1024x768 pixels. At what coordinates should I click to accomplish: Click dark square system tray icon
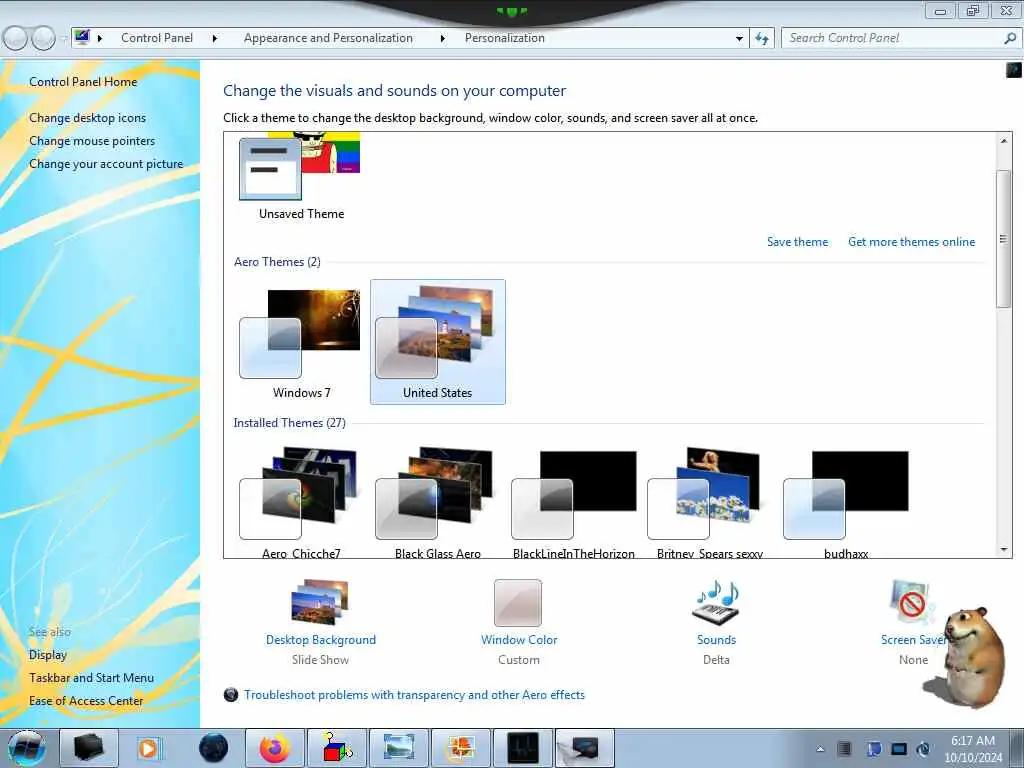pyautogui.click(x=844, y=749)
